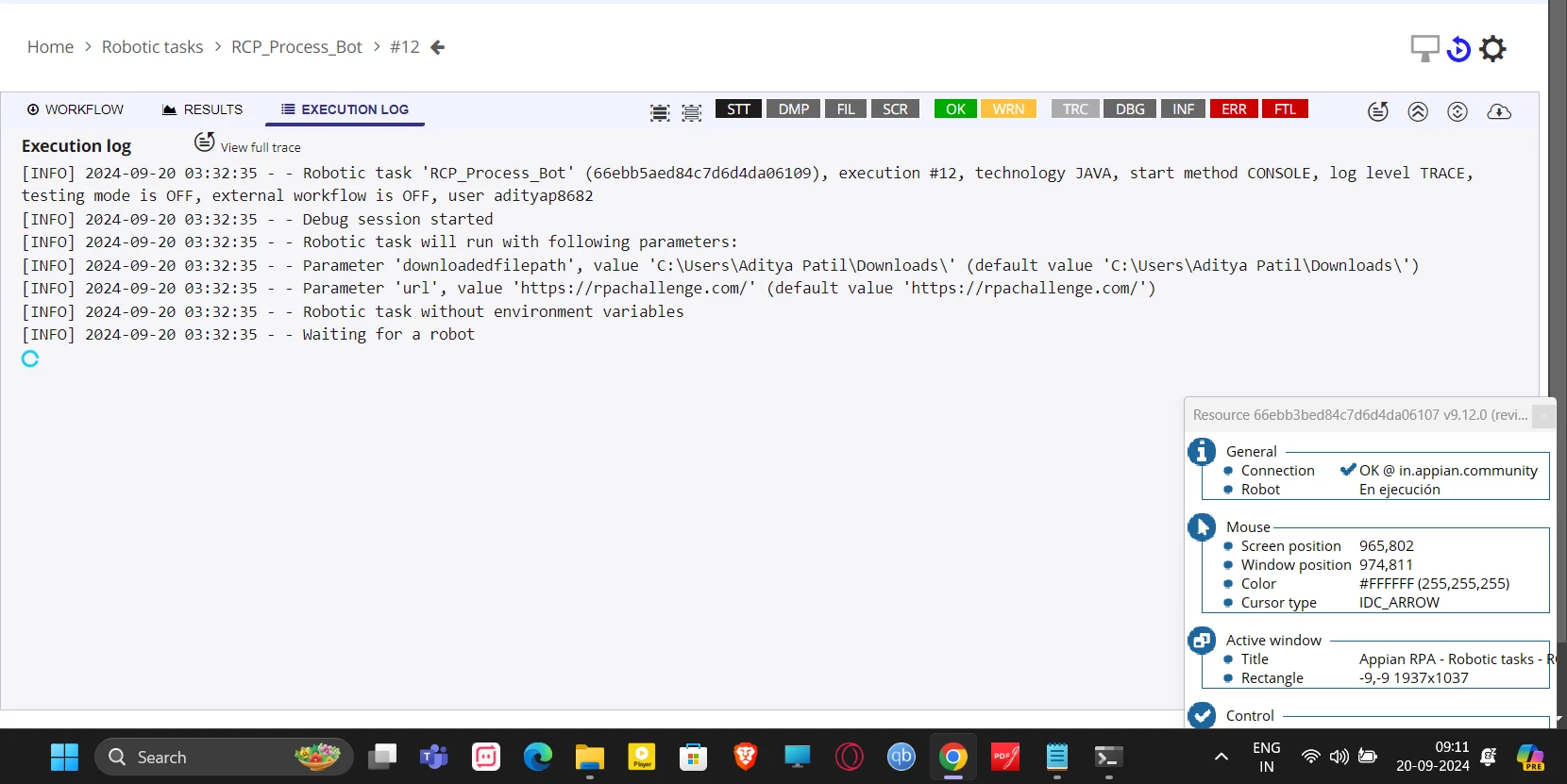
Task: Toggle the WRN warning log filter
Action: (x=1008, y=109)
